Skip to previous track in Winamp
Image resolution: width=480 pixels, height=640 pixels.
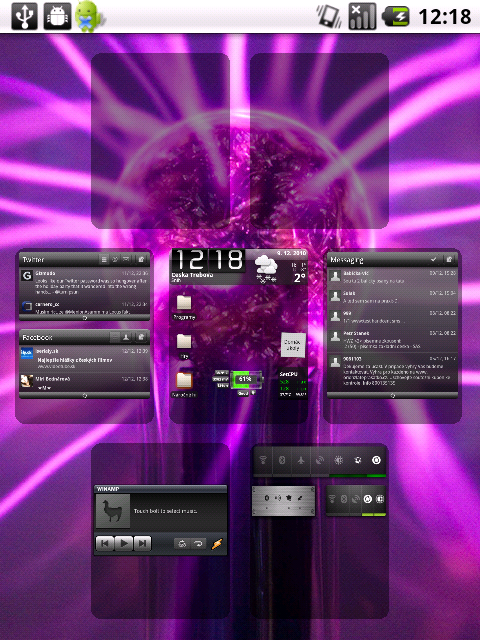tap(105, 543)
